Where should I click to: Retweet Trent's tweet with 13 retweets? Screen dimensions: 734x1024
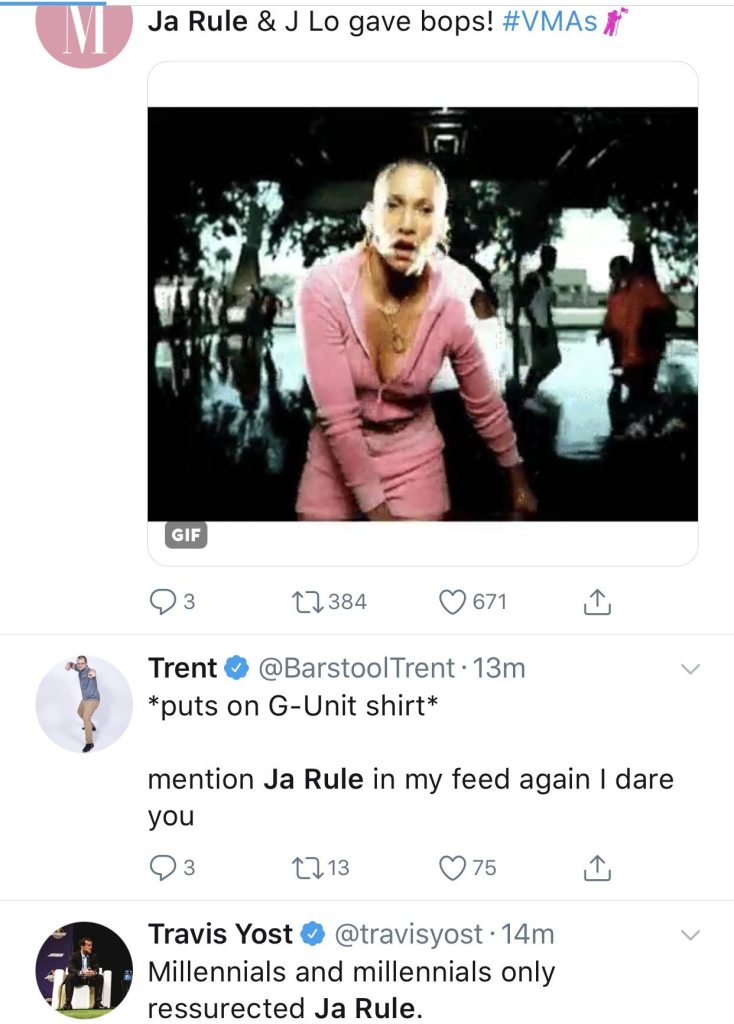tap(321, 868)
